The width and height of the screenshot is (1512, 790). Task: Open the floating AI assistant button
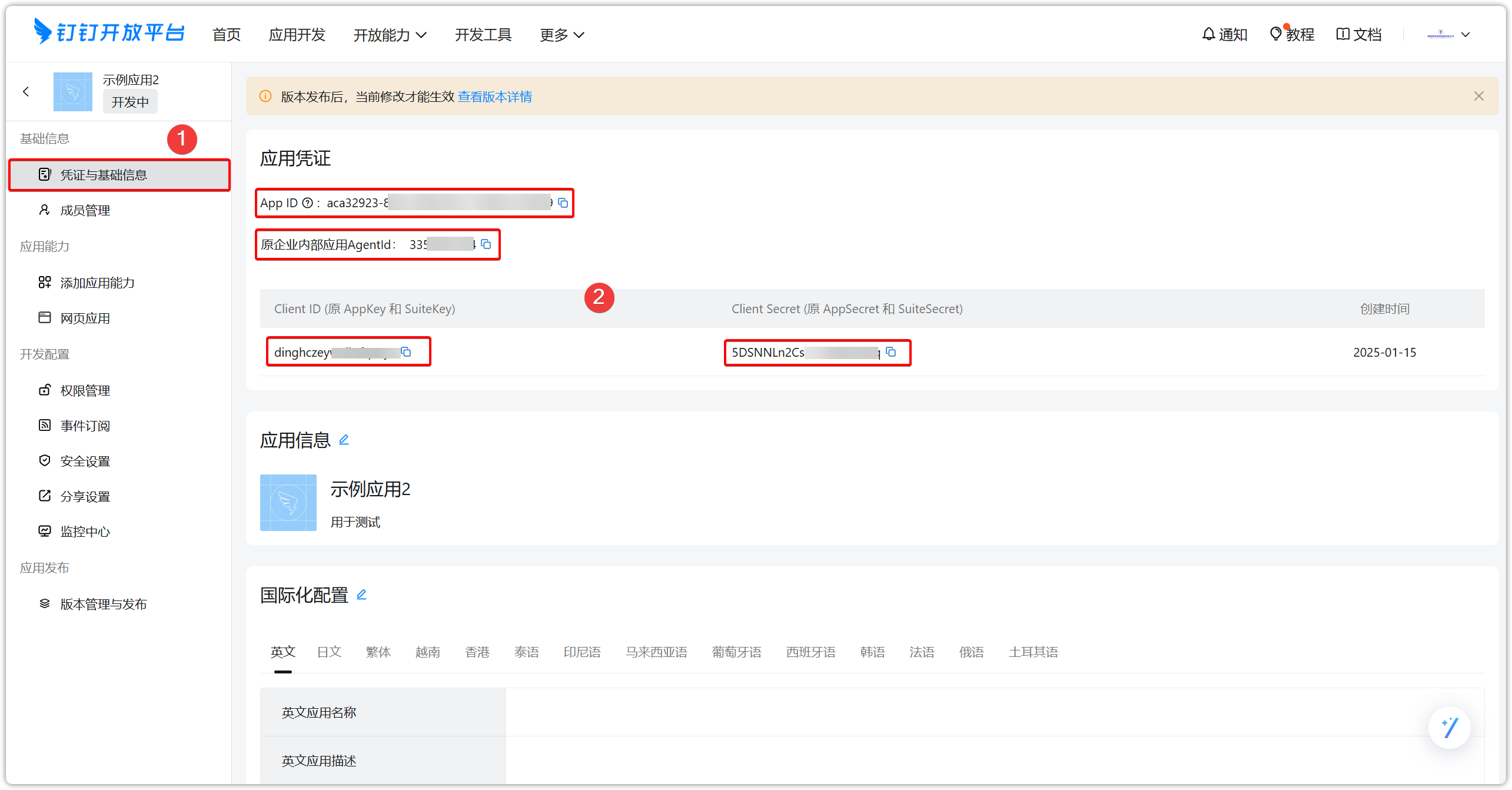click(x=1450, y=728)
